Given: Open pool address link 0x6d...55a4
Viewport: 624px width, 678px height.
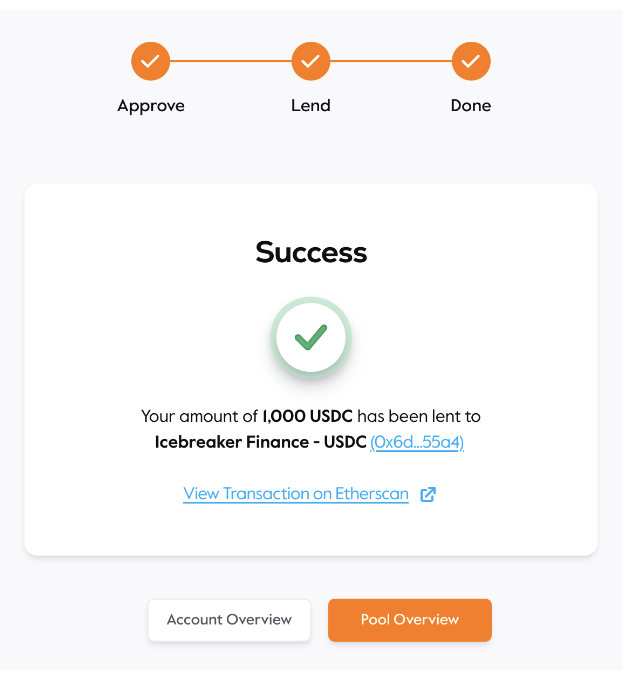Looking at the screenshot, I should coord(417,442).
